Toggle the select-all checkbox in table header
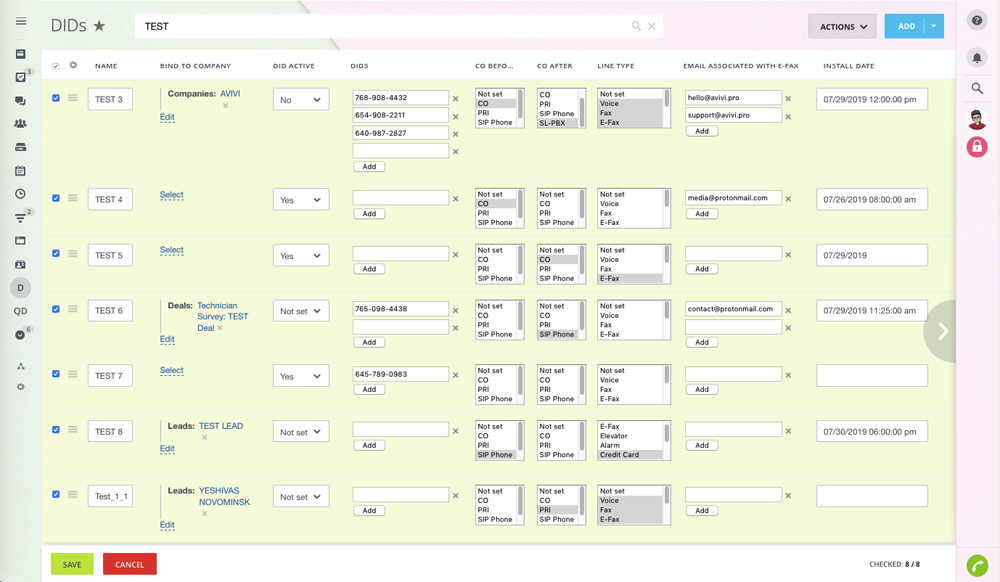This screenshot has height=582, width=1000. tap(56, 66)
